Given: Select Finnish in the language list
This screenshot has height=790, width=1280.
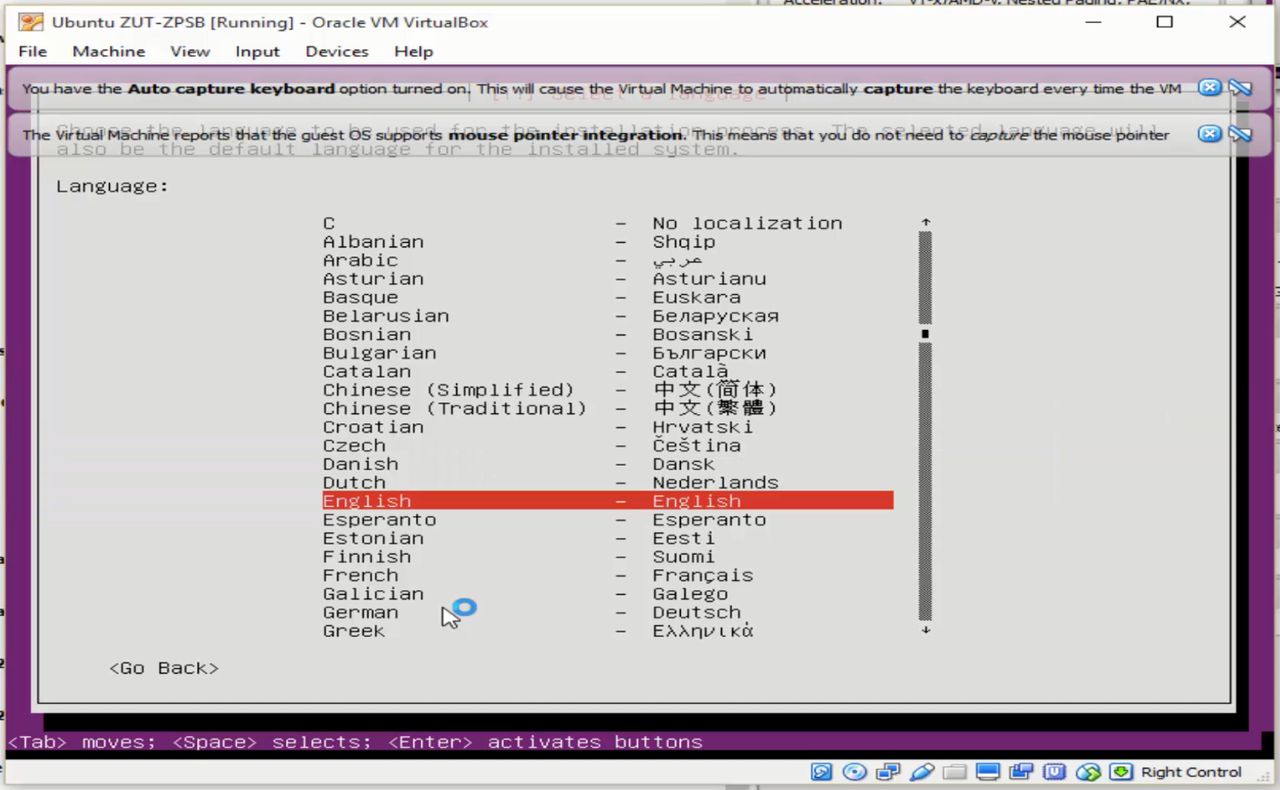Looking at the screenshot, I should [x=519, y=557].
